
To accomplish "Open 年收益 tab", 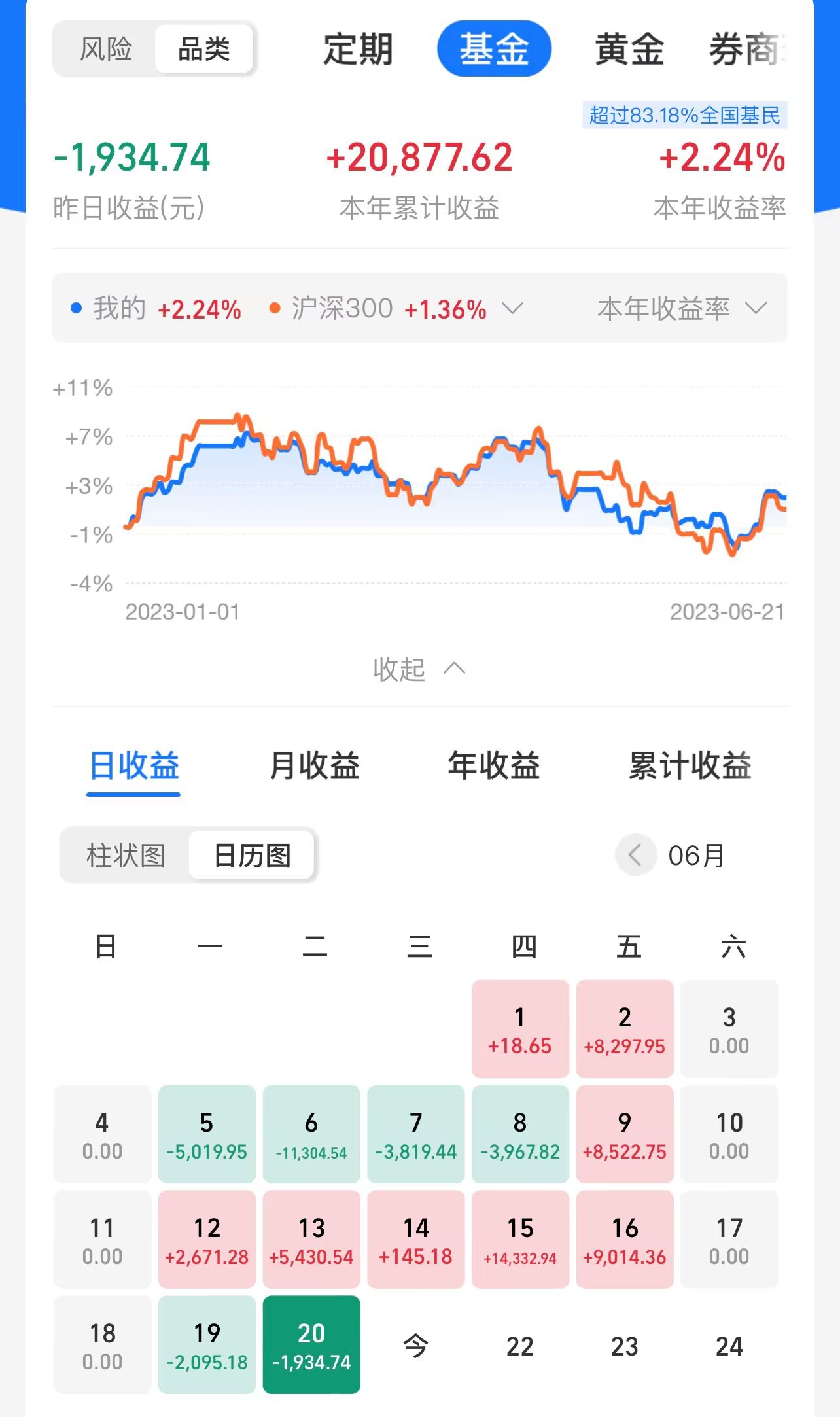I will [494, 765].
